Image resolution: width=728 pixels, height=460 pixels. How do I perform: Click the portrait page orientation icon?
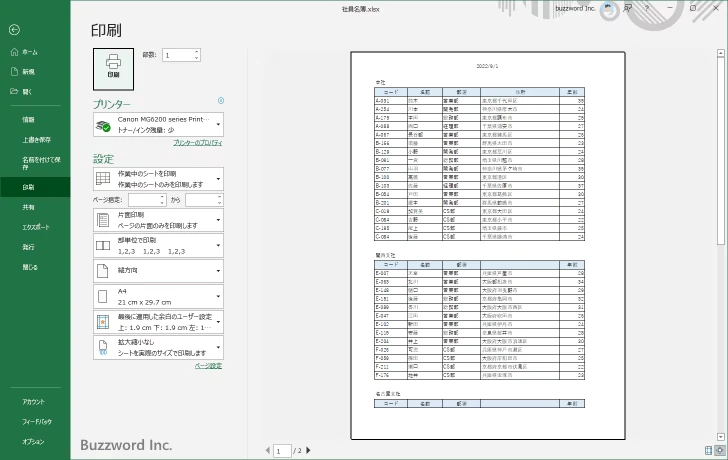(x=103, y=271)
